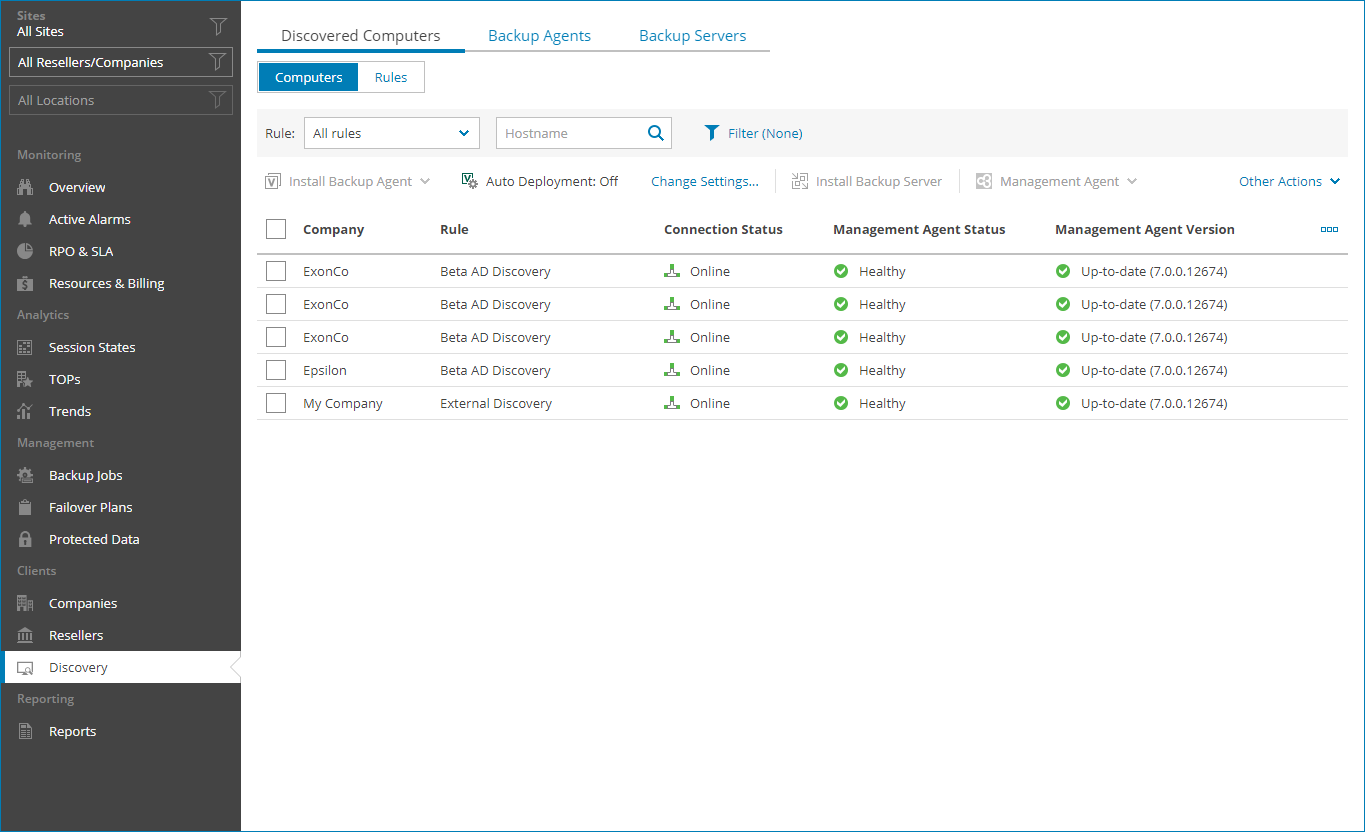Switch to the Backup Agents tab
Viewport: 1365px width, 832px height.
coord(539,36)
